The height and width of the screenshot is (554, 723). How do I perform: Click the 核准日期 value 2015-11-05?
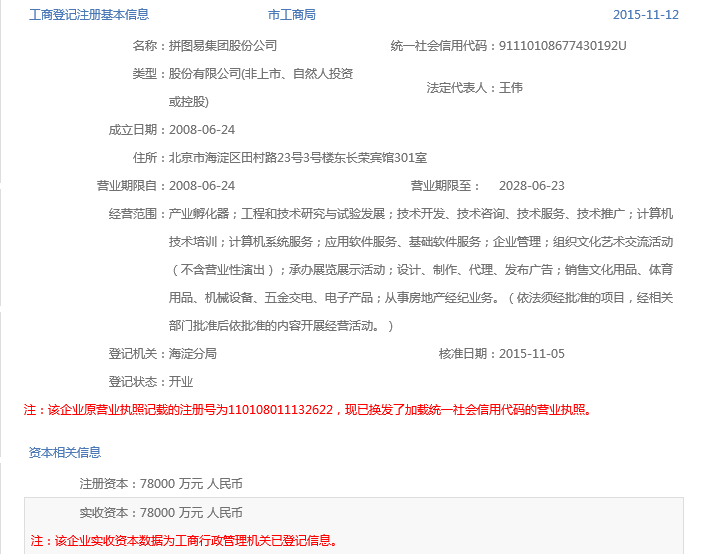tap(531, 354)
